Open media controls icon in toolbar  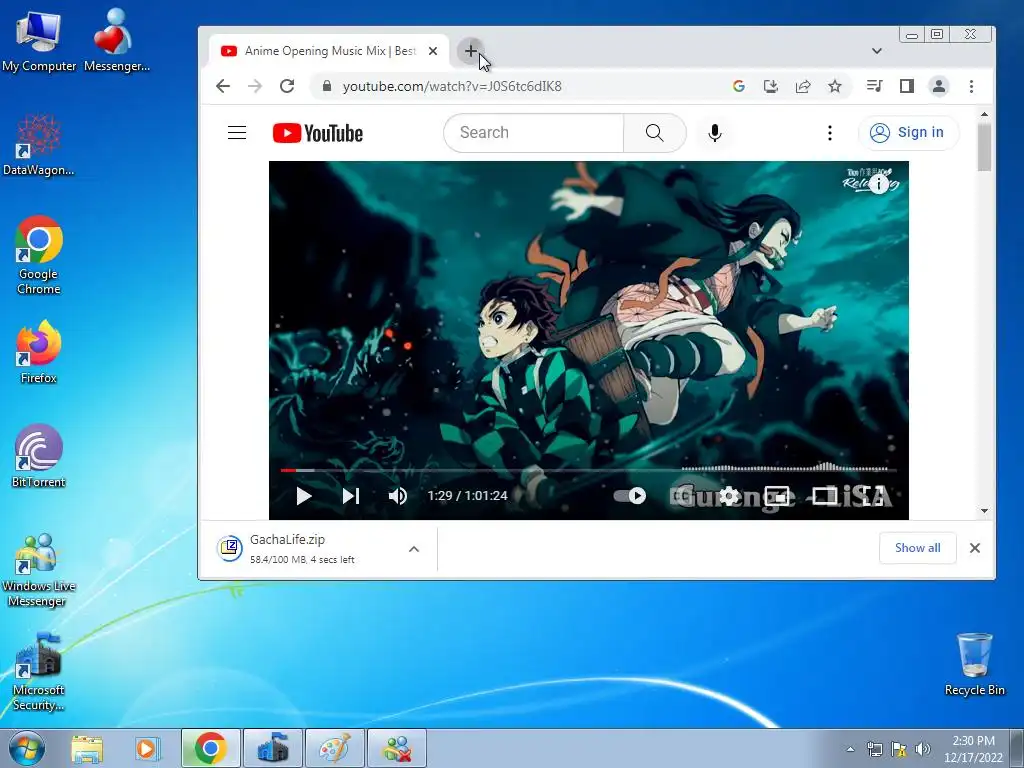tap(874, 86)
